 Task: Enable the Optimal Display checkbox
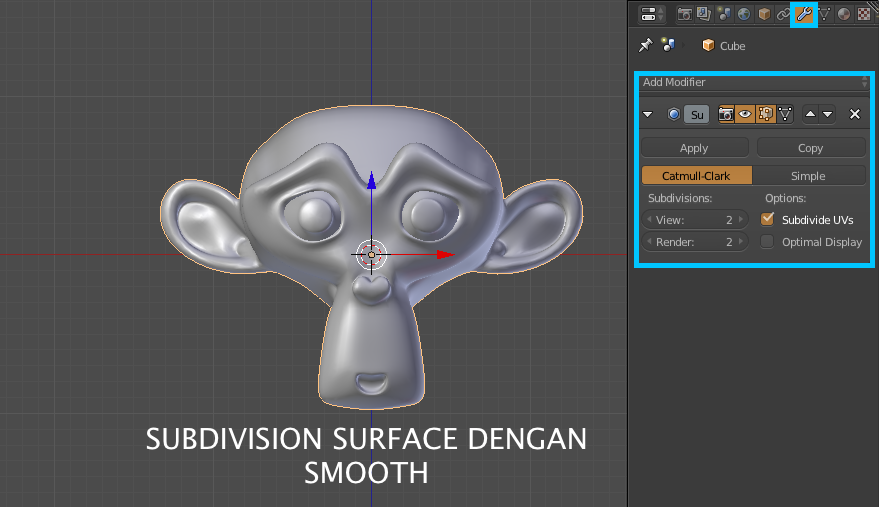(767, 242)
